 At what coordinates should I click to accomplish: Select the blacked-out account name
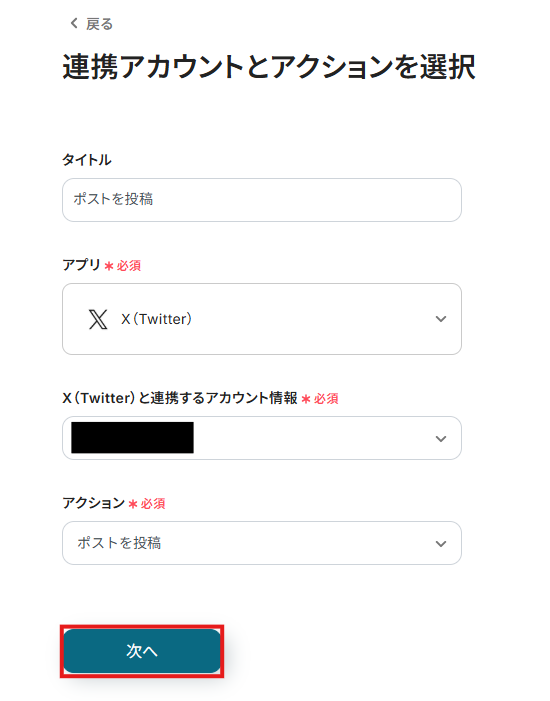(x=132, y=438)
